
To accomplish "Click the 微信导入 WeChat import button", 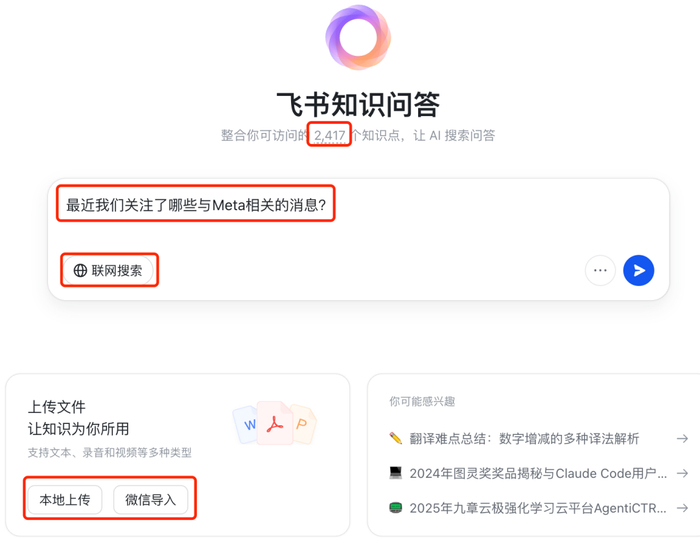I will click(x=151, y=499).
